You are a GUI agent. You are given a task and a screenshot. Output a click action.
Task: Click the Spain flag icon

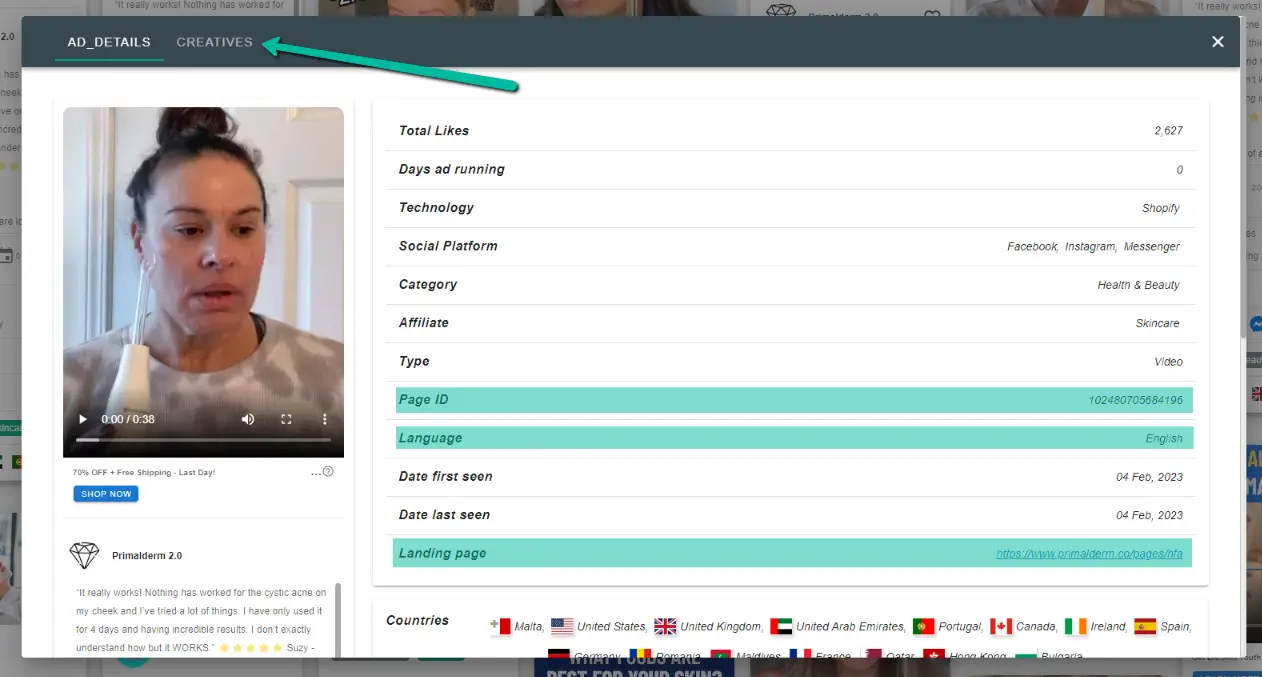pyautogui.click(x=1145, y=627)
